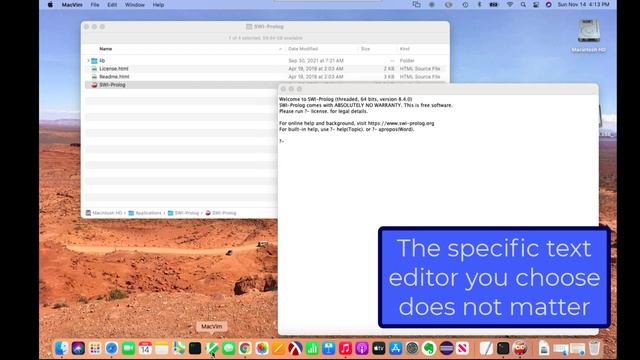Launch Google Chrome from dock
Image resolution: width=640 pixels, height=360 pixels.
click(245, 348)
